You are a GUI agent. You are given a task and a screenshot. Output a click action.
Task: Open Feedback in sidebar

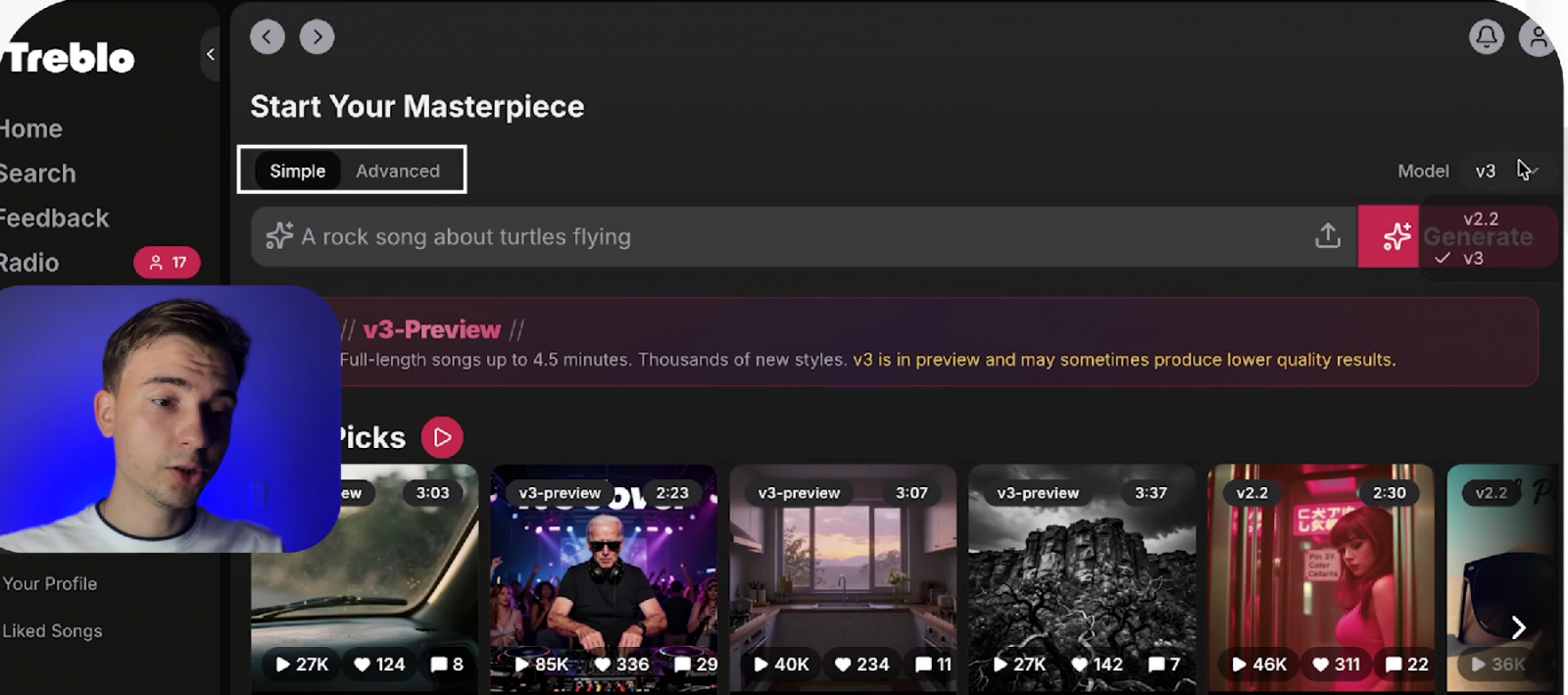54,218
